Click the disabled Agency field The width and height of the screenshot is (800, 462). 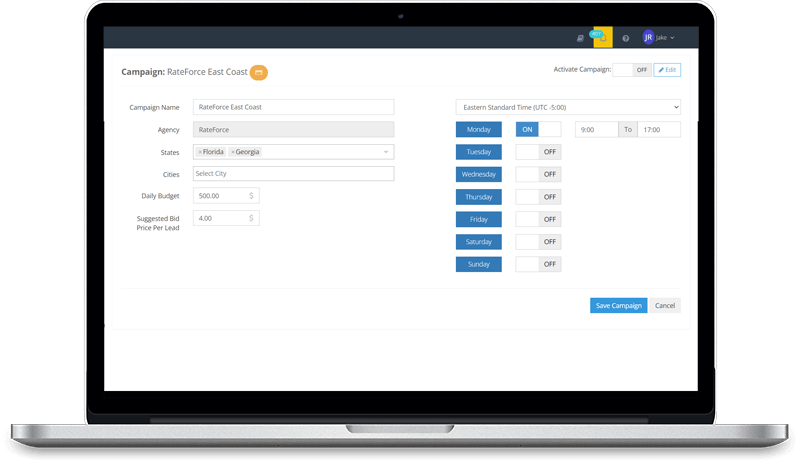[x=293, y=130]
